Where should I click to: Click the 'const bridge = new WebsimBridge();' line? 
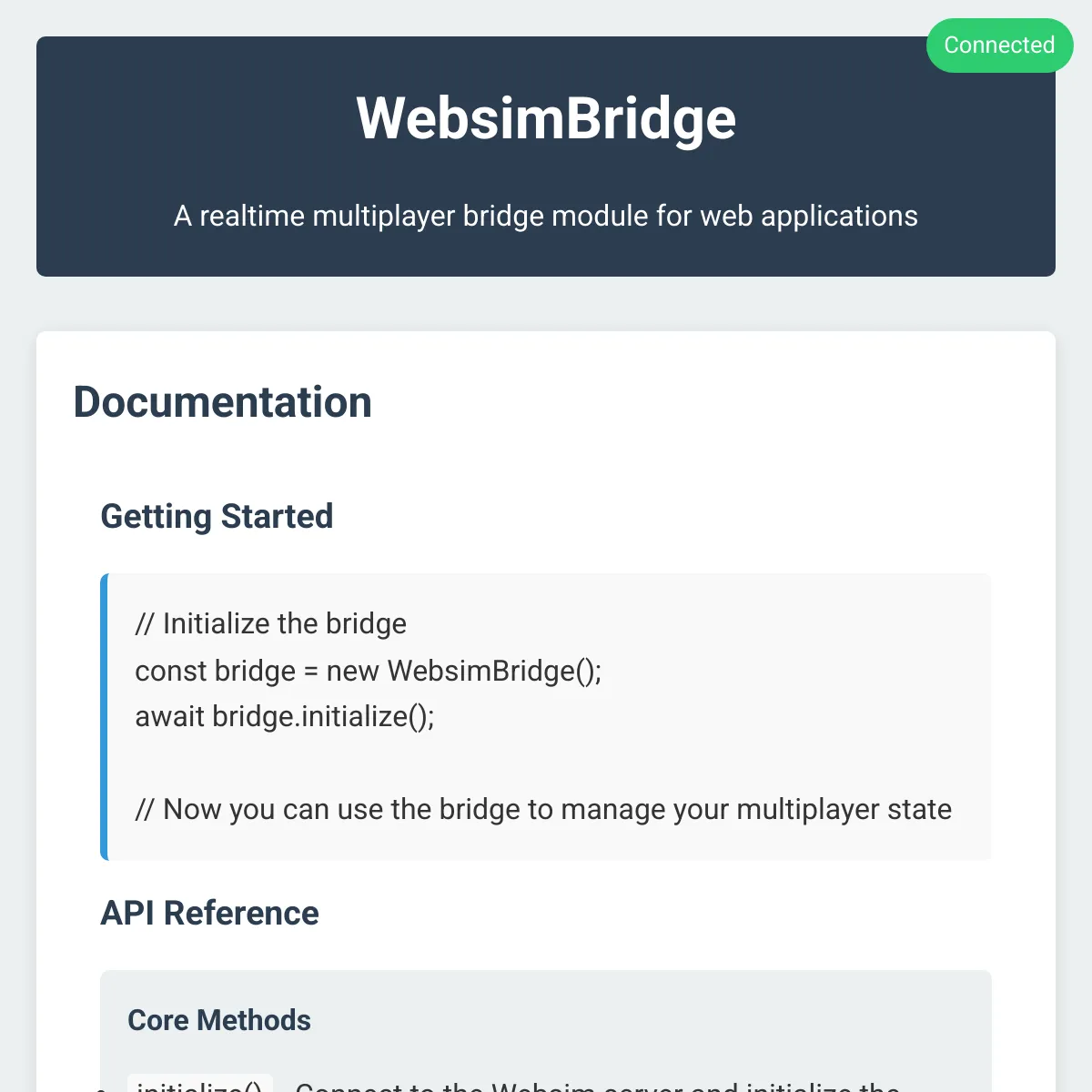[369, 671]
